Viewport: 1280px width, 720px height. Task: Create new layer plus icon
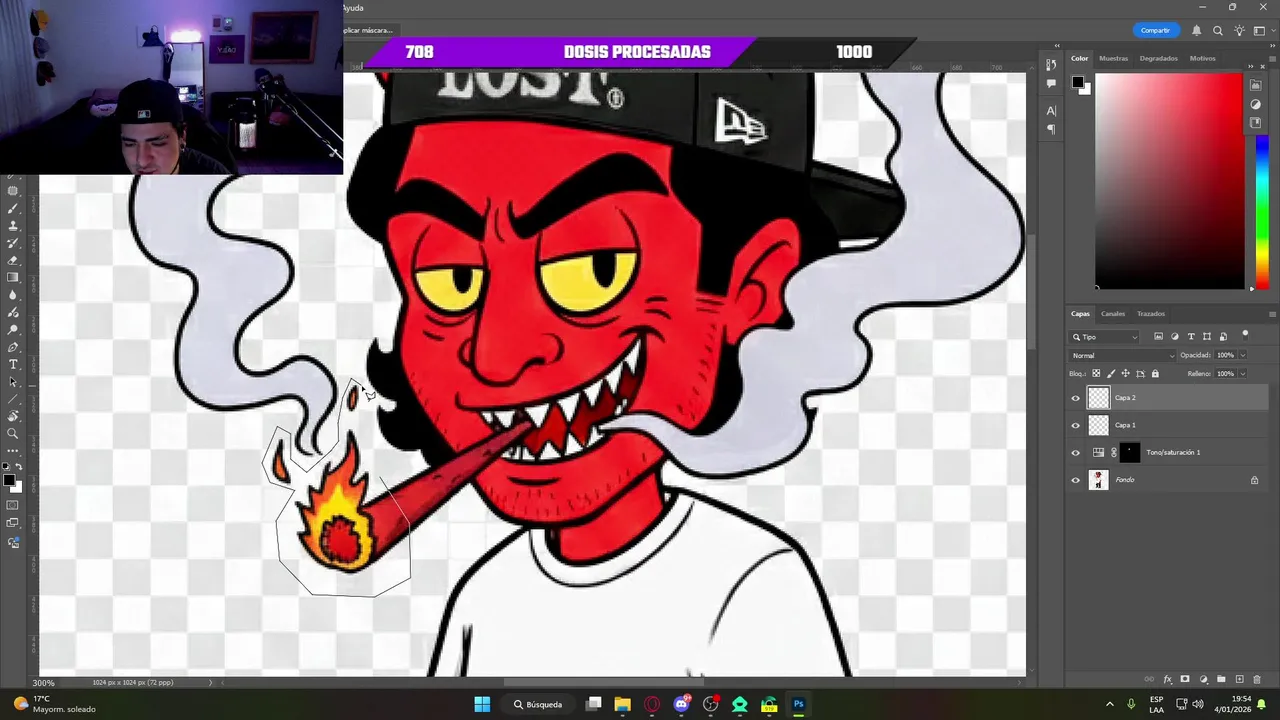tap(1240, 679)
